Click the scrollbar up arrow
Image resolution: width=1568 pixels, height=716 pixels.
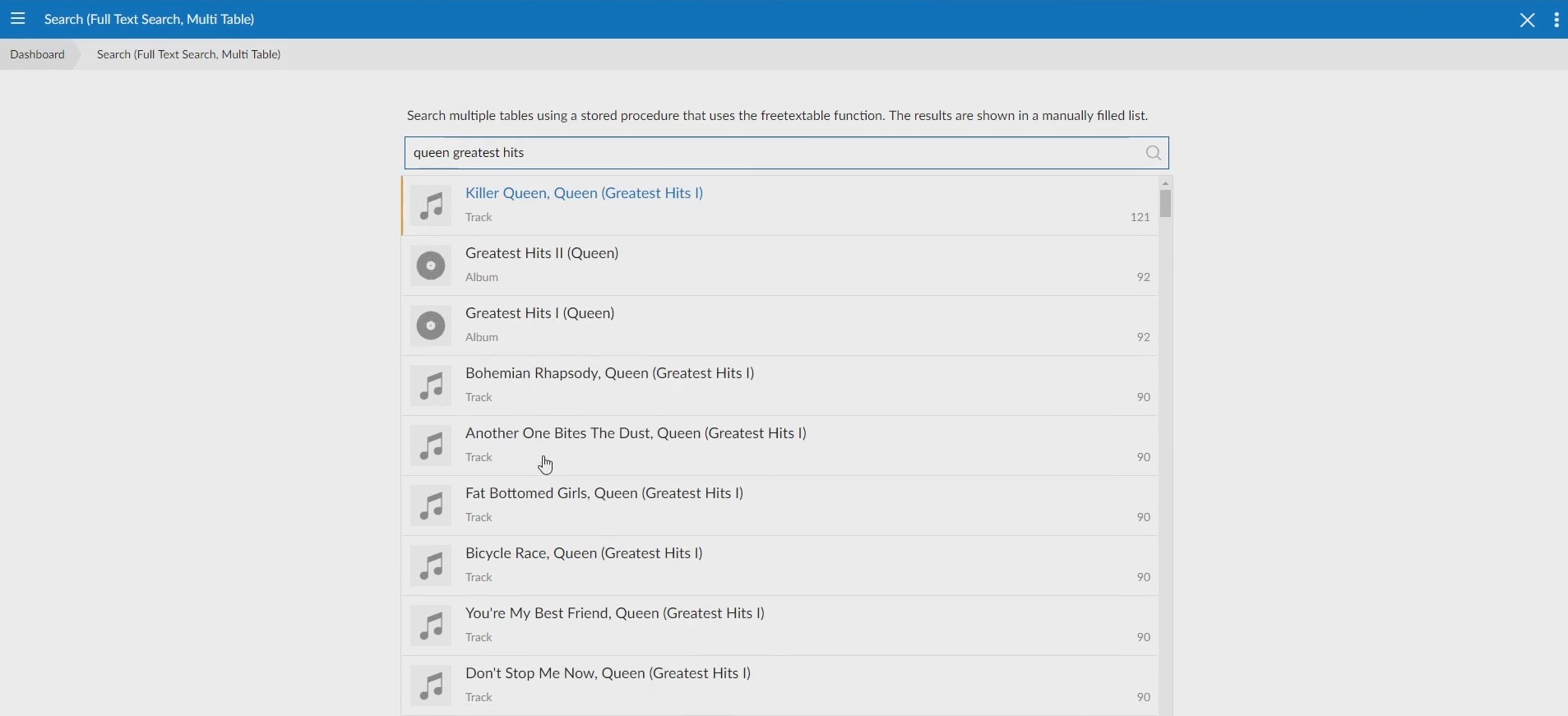tap(1165, 182)
